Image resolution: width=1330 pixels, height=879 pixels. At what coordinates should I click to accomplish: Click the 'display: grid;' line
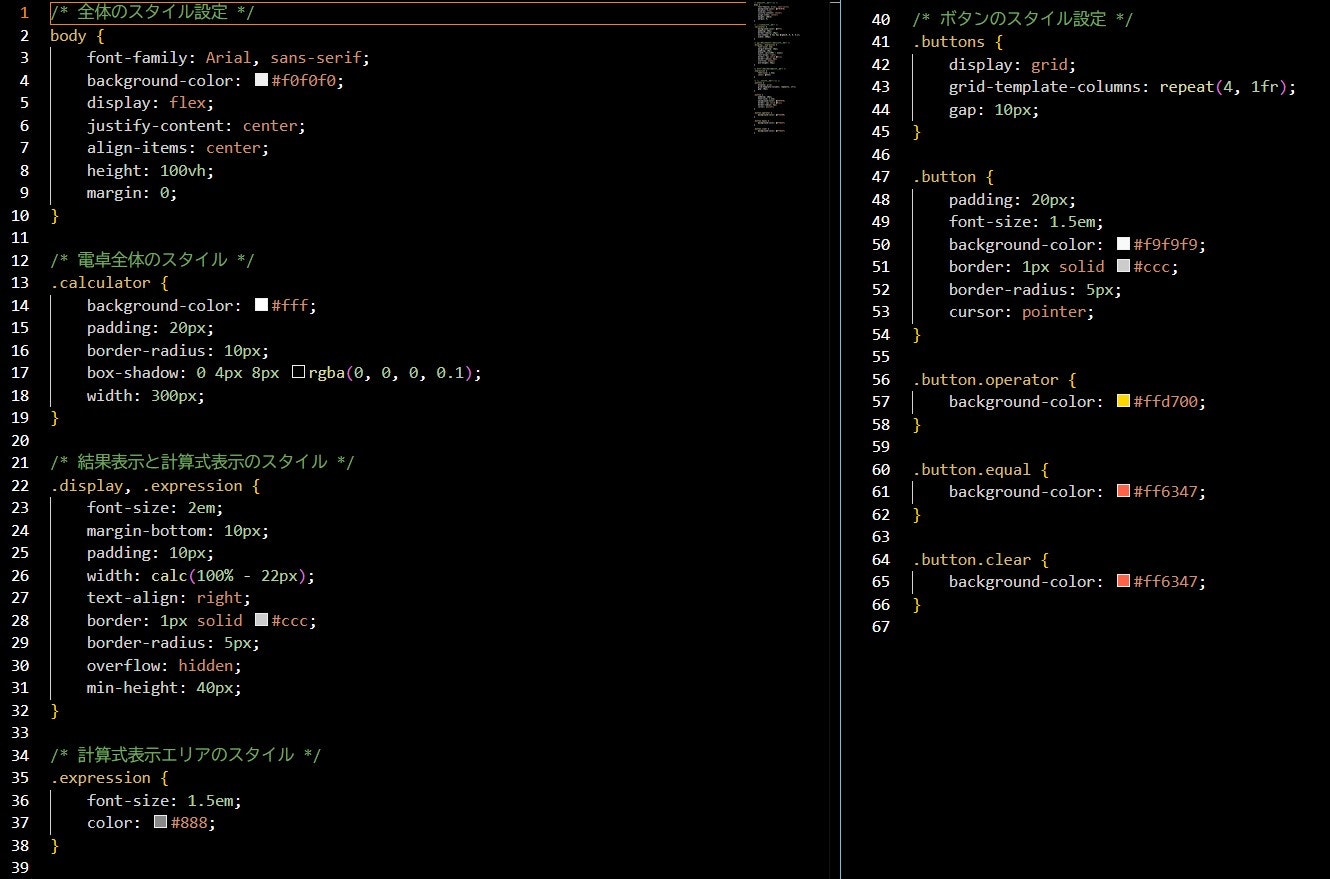[1012, 65]
